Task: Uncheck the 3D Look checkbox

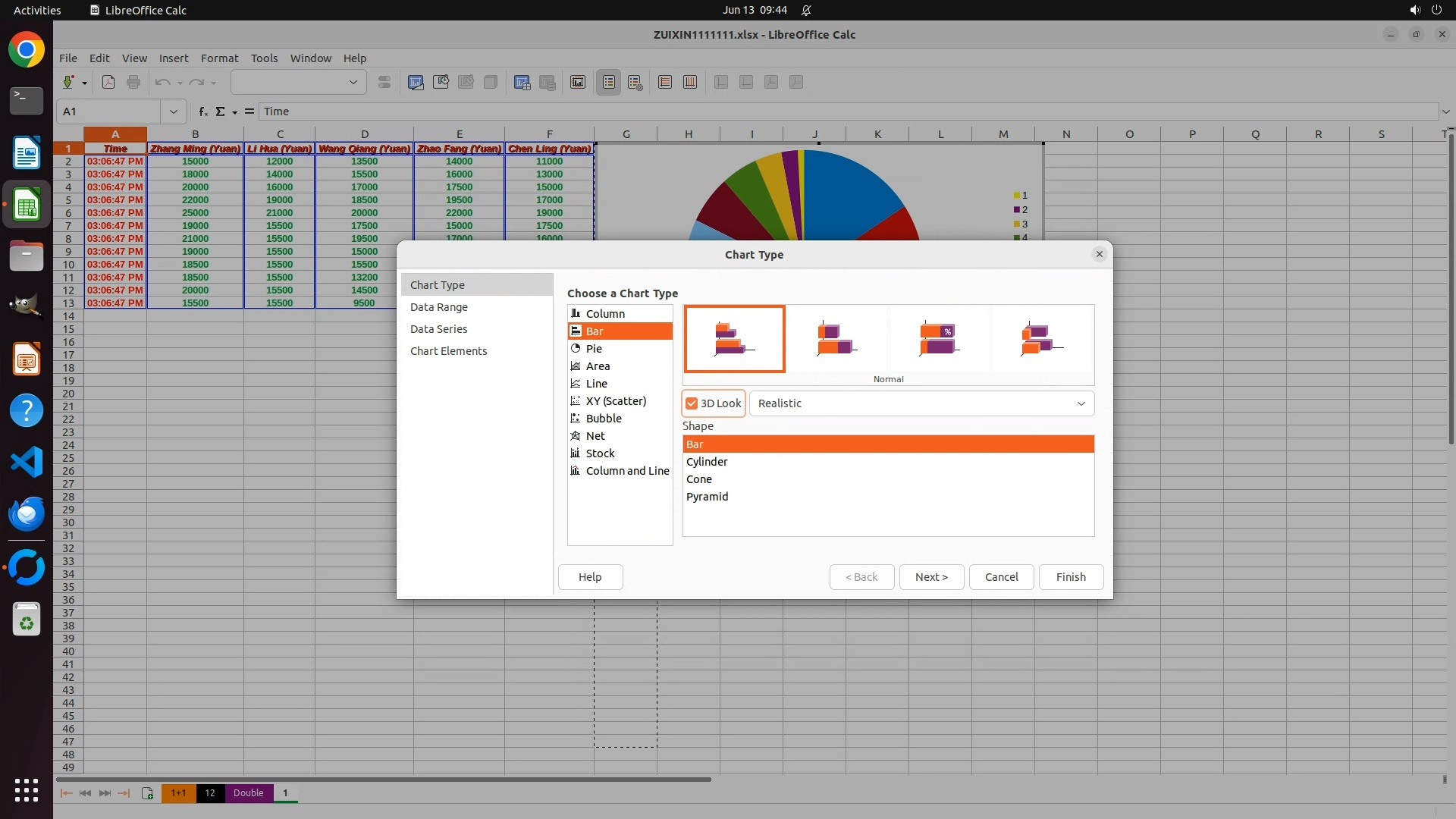Action: coord(692,403)
